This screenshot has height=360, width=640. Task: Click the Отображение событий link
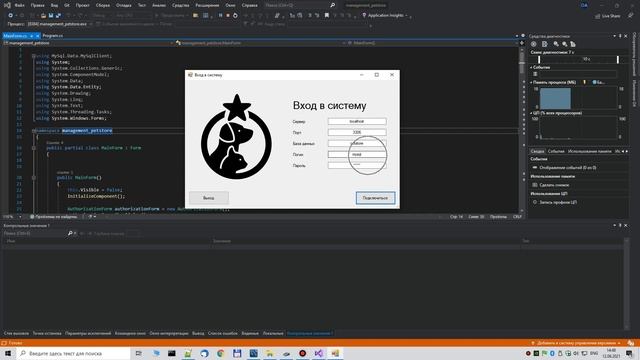click(x=568, y=167)
